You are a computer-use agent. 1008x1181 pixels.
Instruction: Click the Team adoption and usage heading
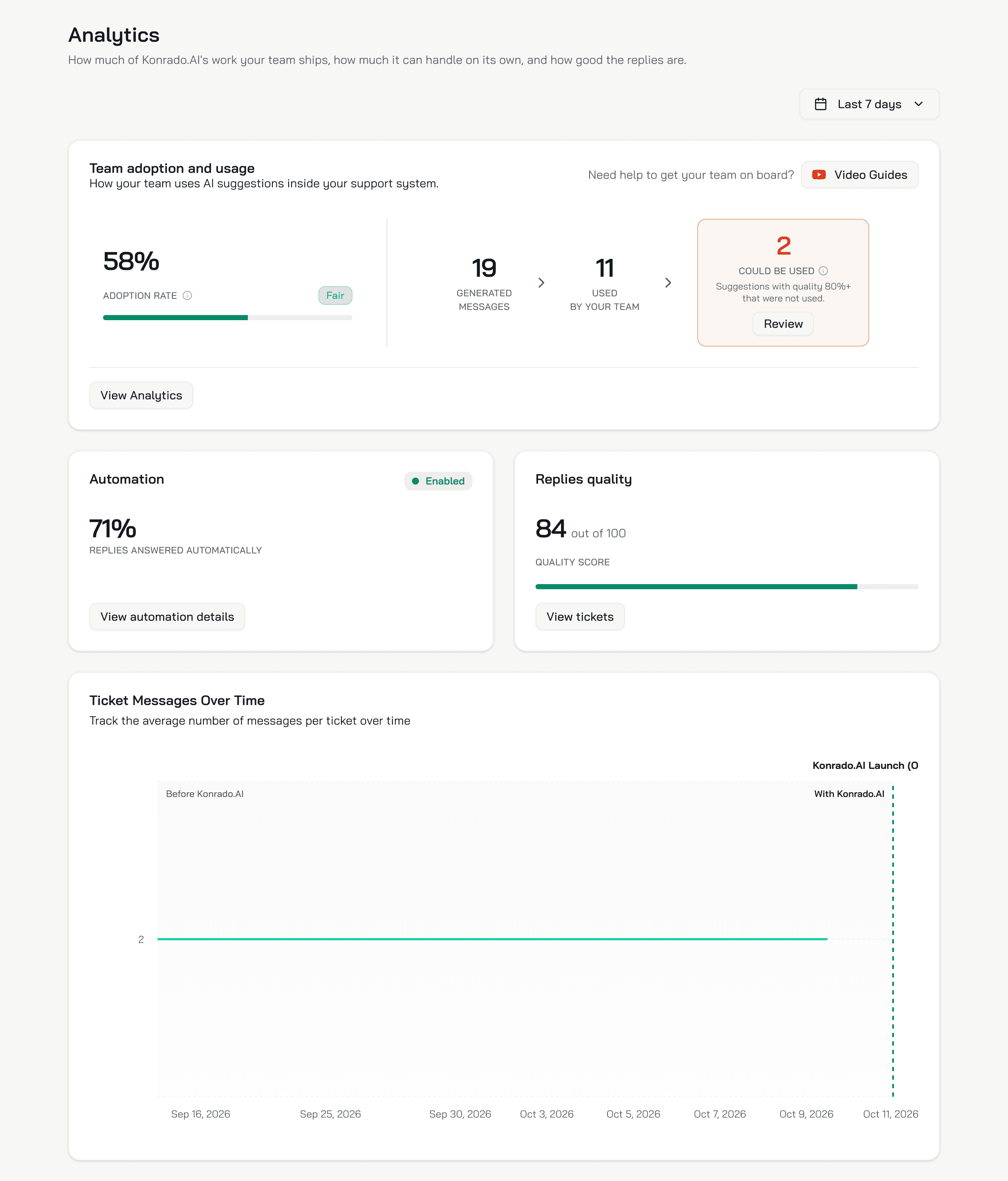click(172, 168)
